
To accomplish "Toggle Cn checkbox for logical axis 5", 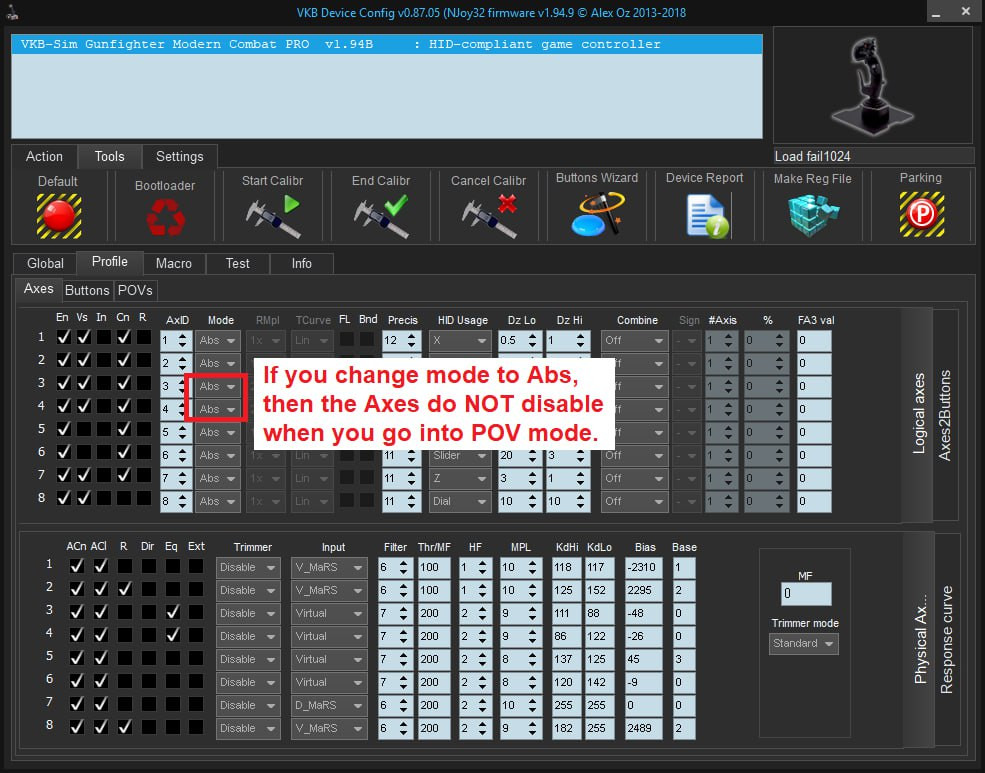I will [124, 429].
